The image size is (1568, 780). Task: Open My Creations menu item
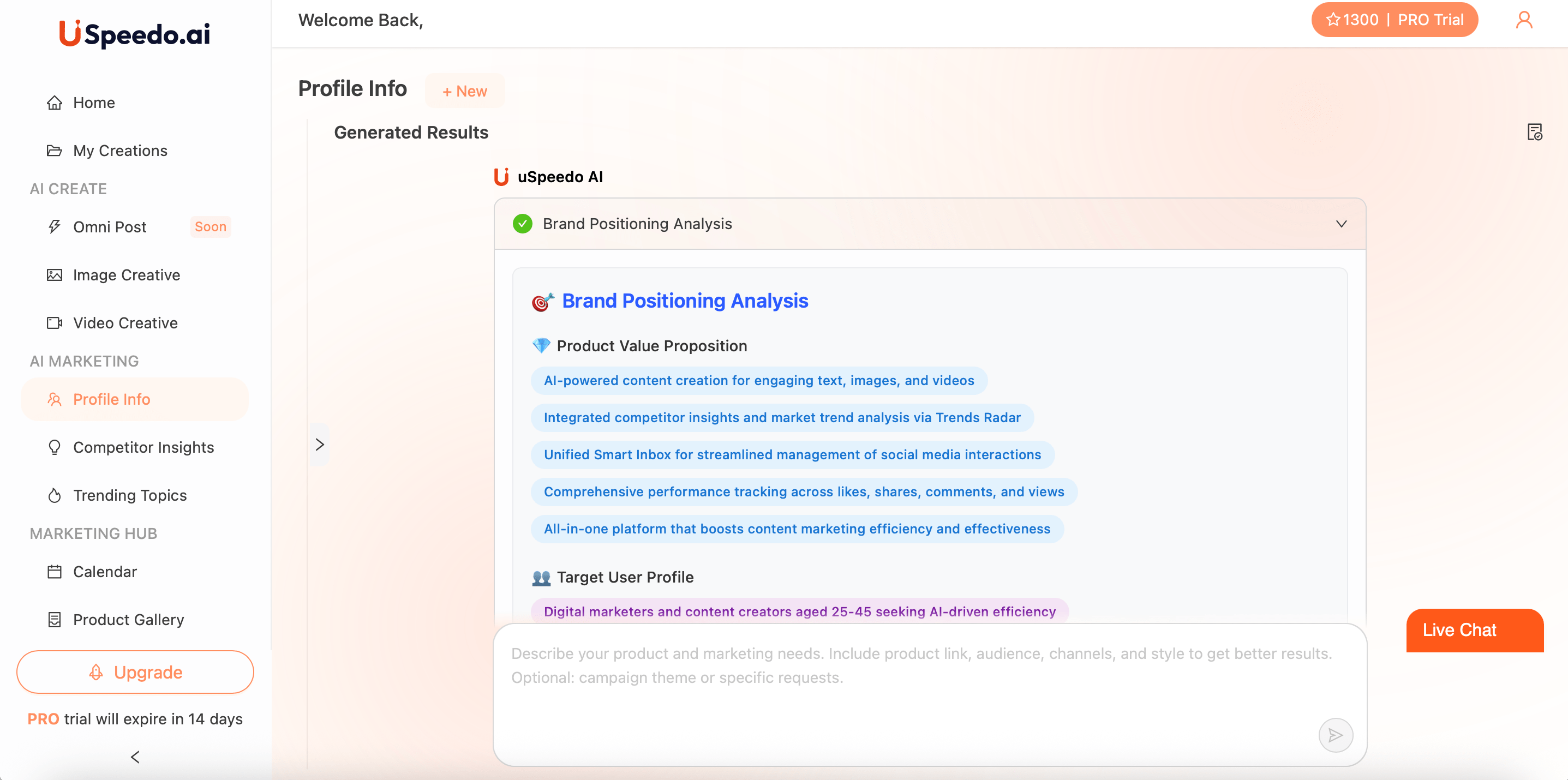click(x=120, y=151)
